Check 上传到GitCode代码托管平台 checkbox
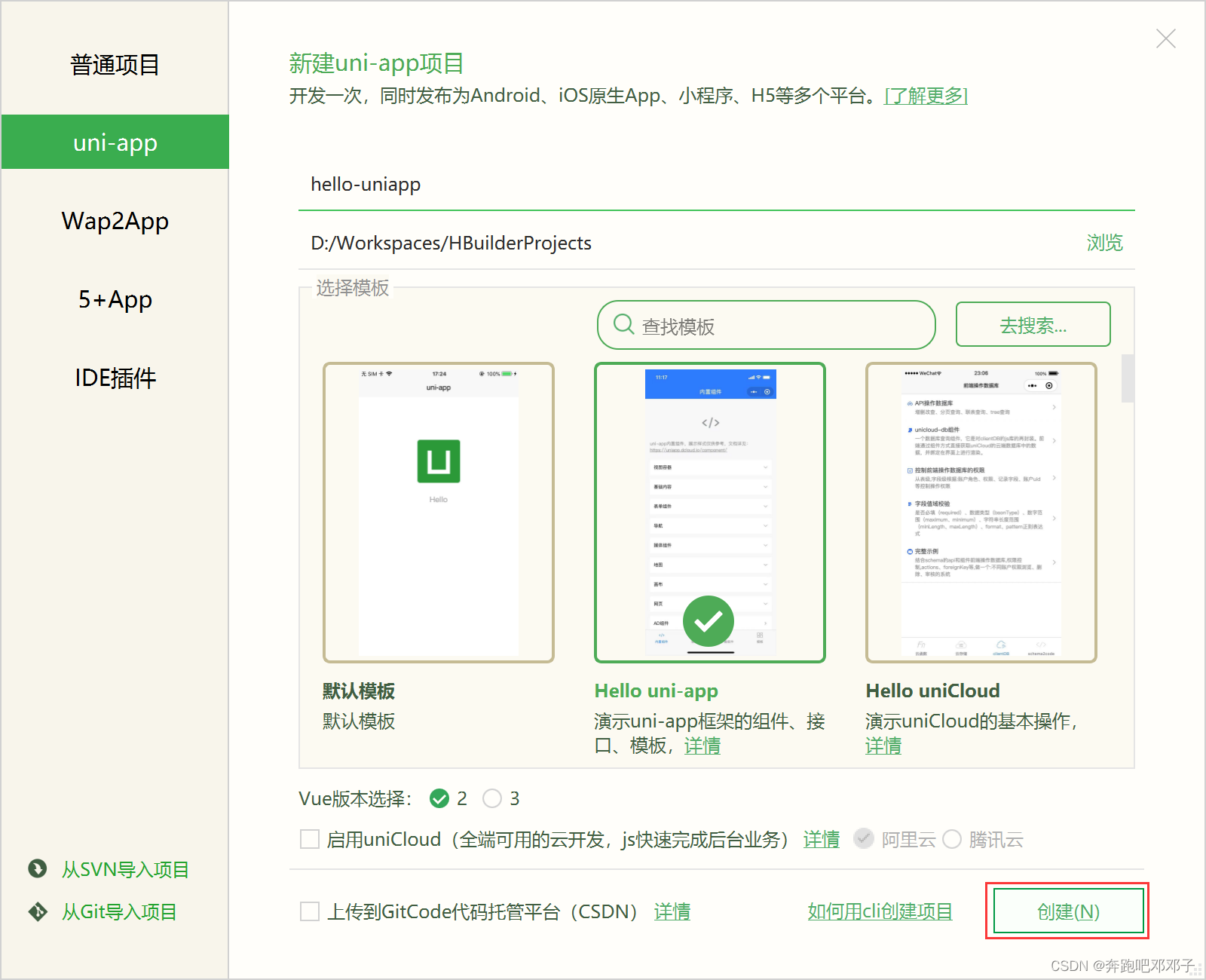Screen dimensions: 1206x980 (x=310, y=911)
